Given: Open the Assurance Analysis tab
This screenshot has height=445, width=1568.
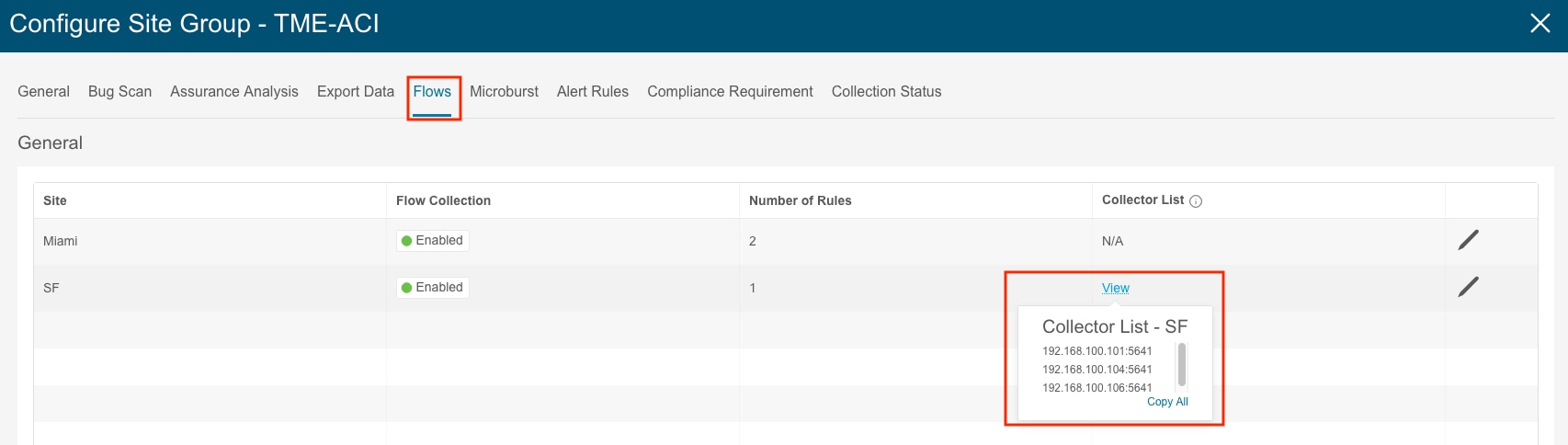Looking at the screenshot, I should 234,92.
